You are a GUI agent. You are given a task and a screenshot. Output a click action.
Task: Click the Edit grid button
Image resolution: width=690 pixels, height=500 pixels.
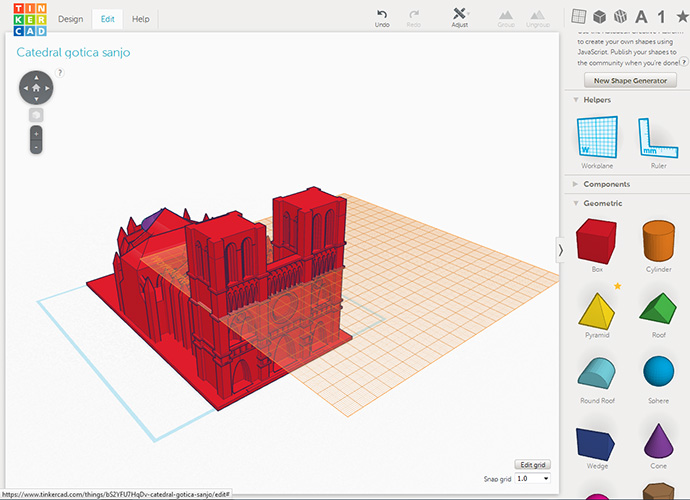pos(532,465)
